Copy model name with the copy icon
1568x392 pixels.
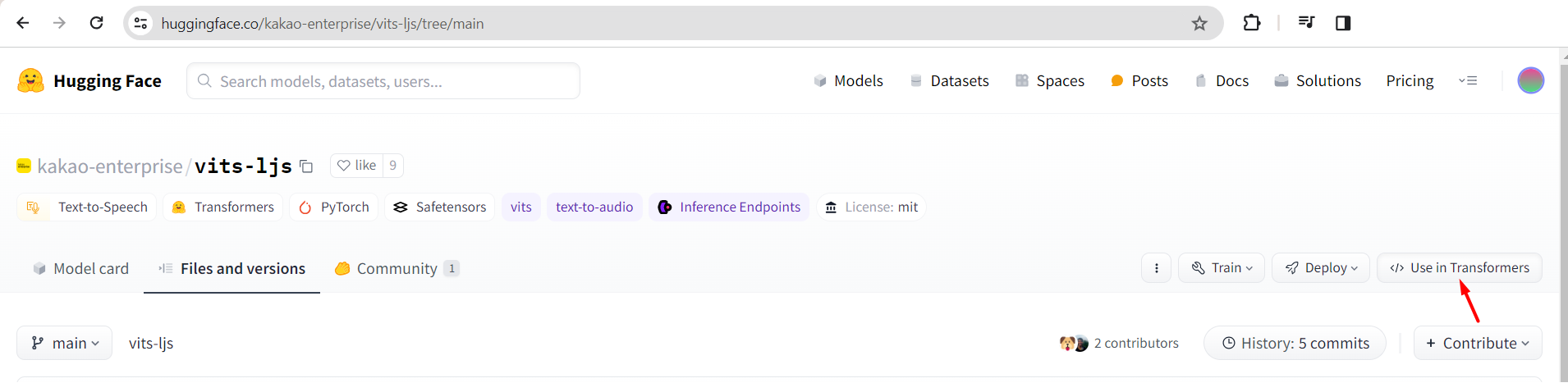[x=306, y=166]
